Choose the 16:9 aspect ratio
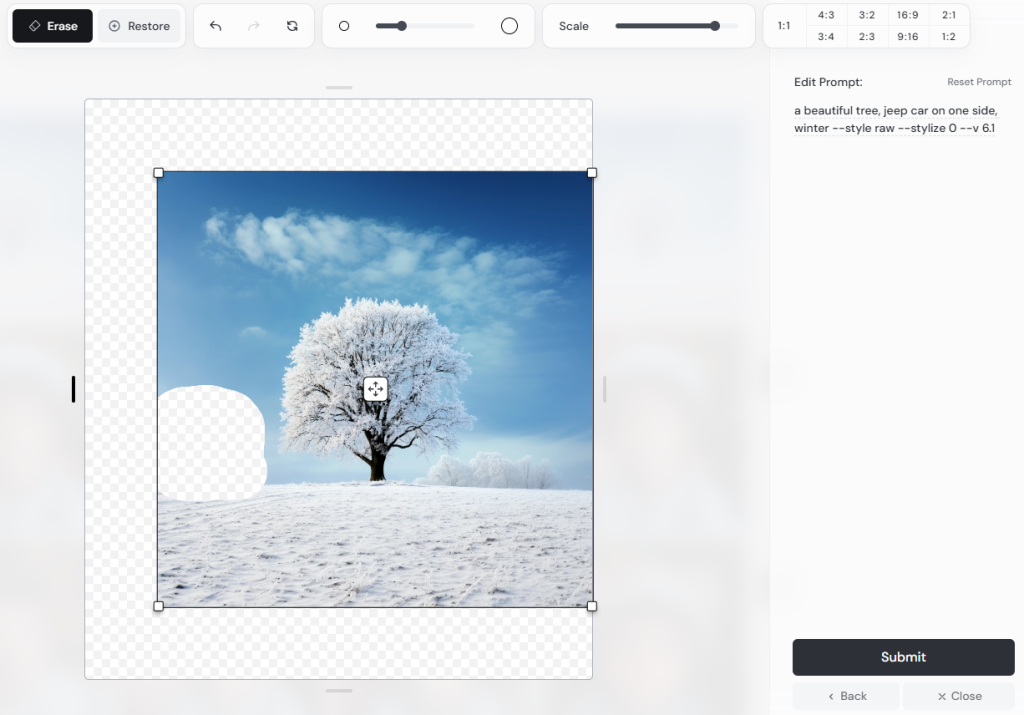 point(908,15)
